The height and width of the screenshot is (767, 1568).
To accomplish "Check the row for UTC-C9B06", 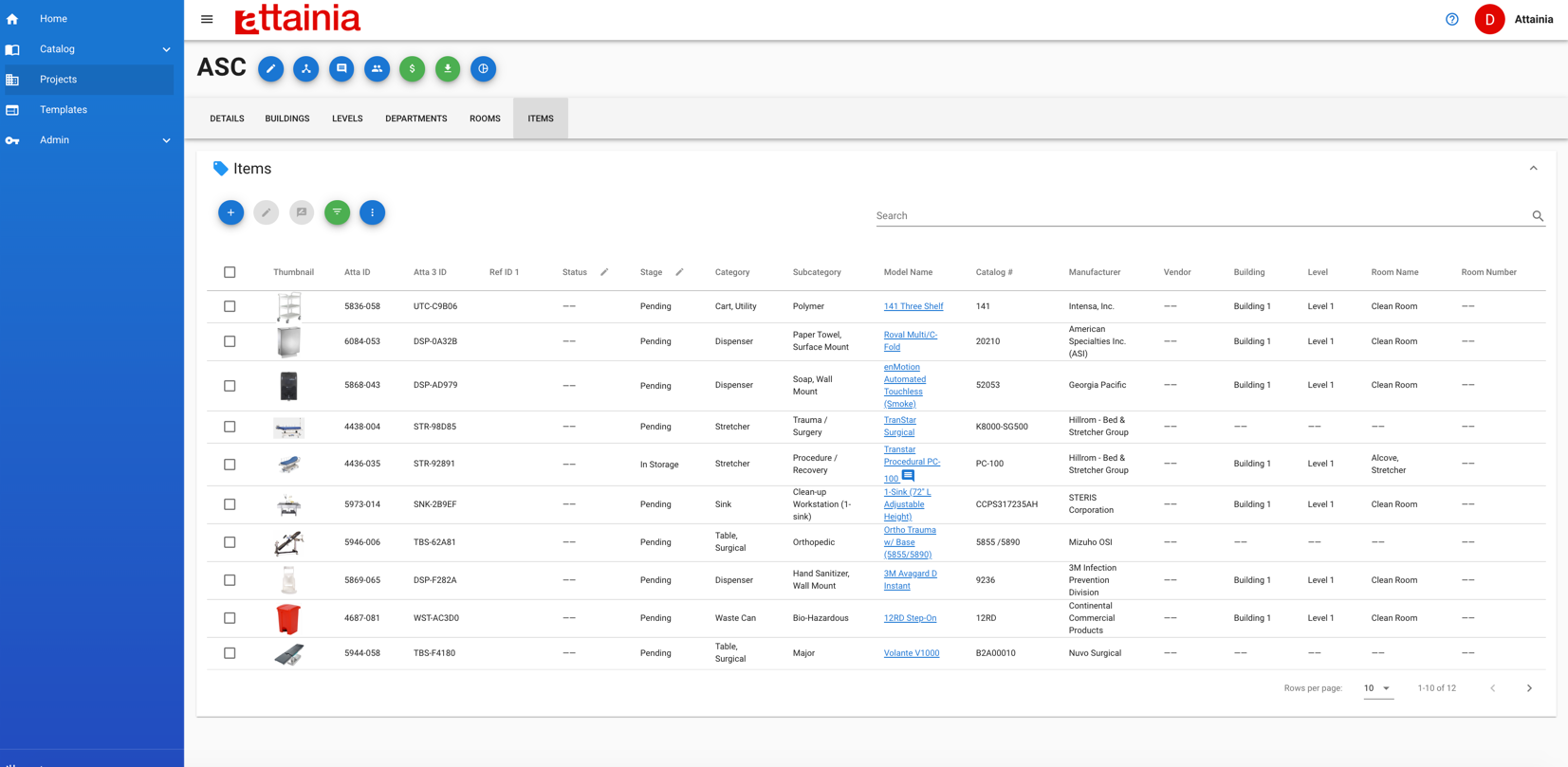I will pyautogui.click(x=230, y=306).
